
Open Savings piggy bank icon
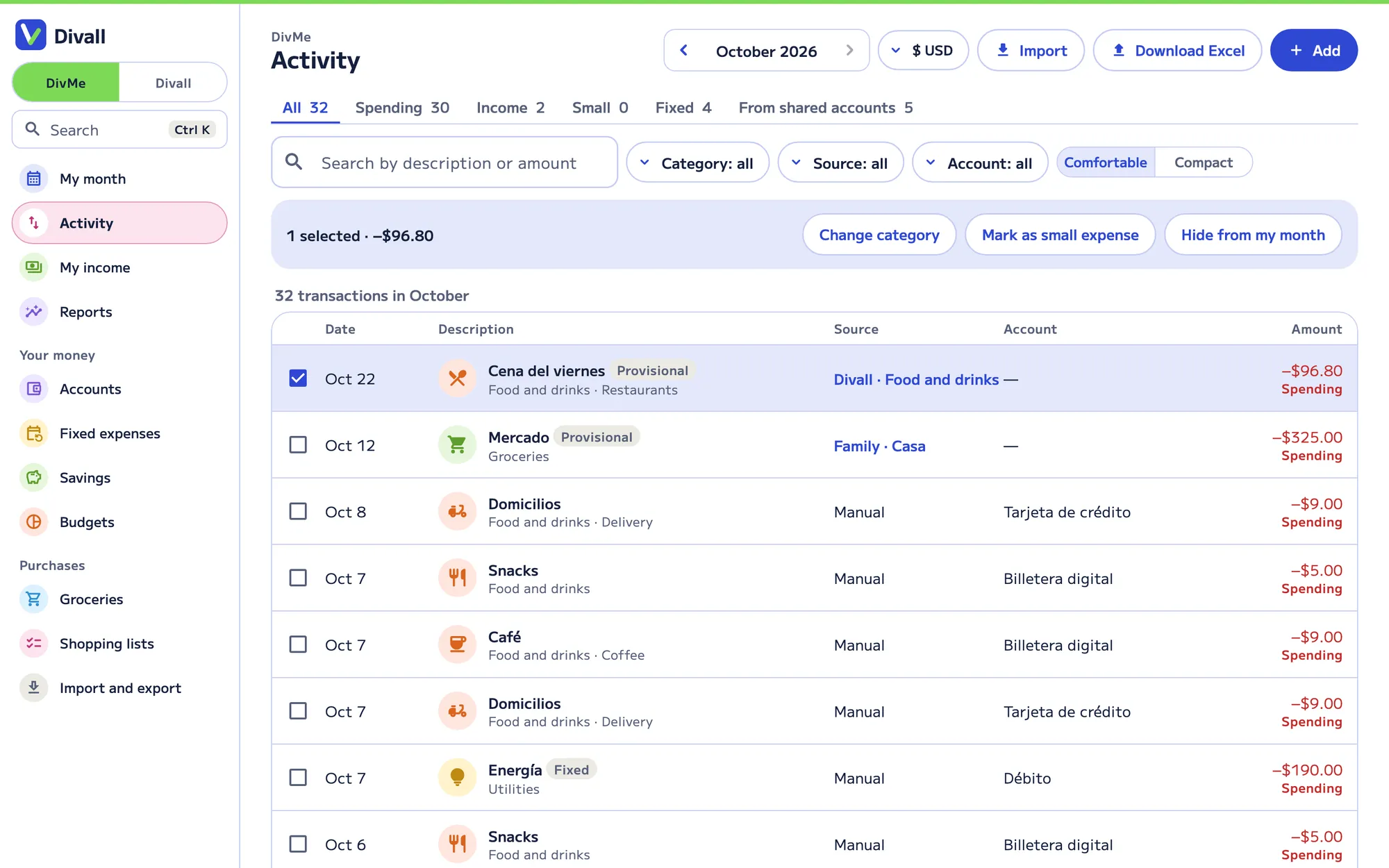coord(33,478)
